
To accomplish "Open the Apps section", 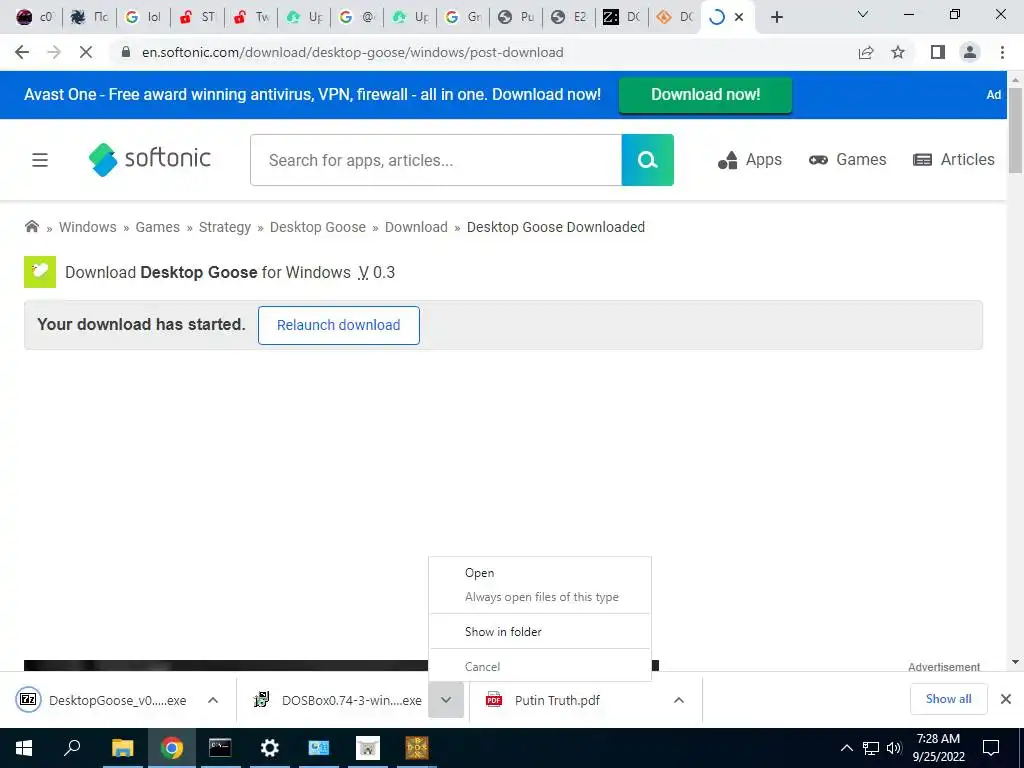I will coord(750,159).
